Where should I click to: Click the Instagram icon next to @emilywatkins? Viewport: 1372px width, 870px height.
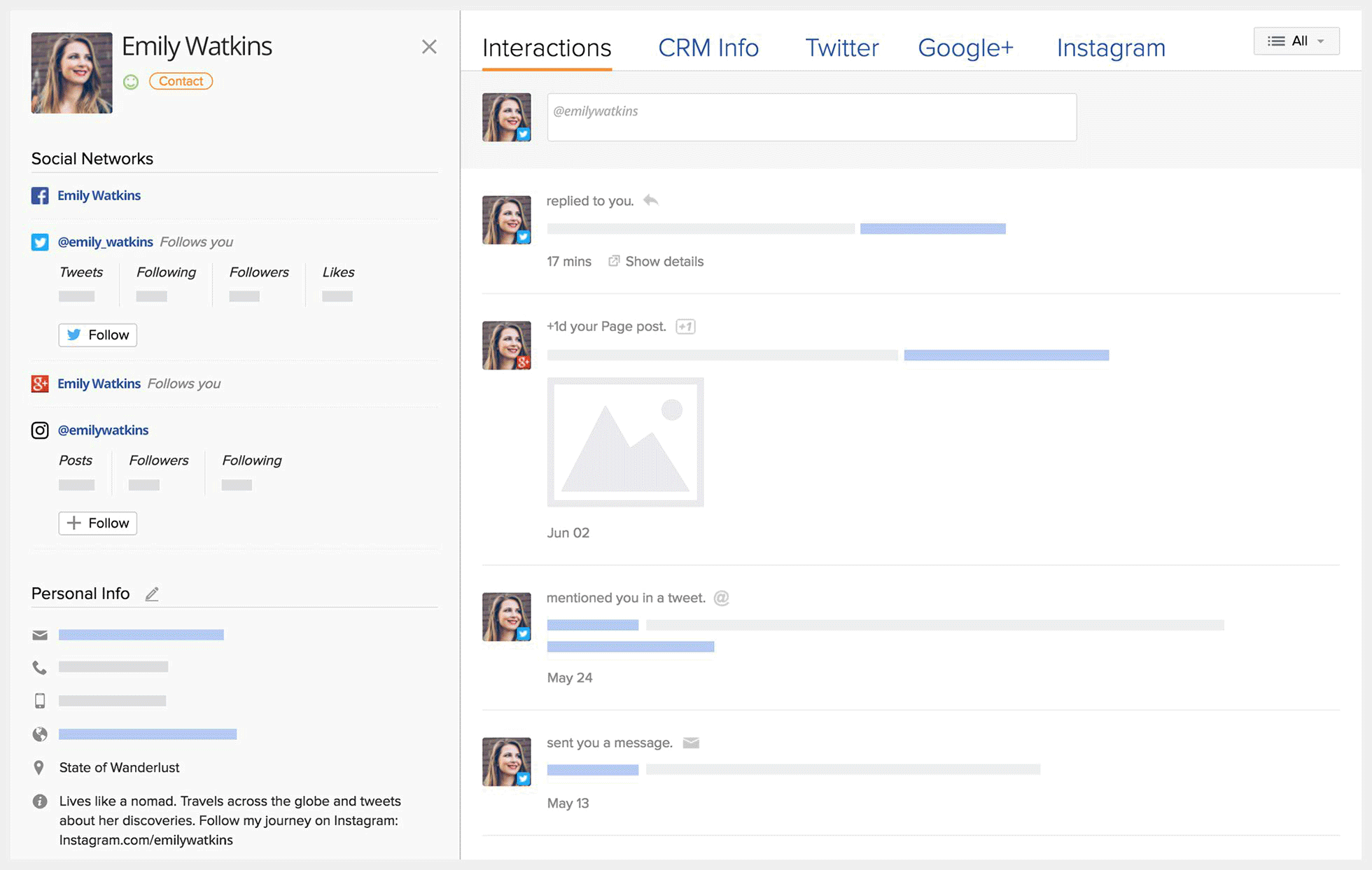[x=40, y=430]
